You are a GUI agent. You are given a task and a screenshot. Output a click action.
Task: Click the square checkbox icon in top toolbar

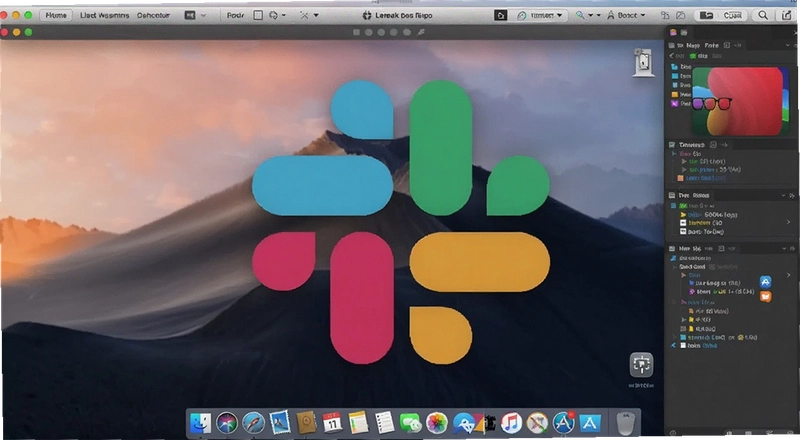[x=258, y=15]
